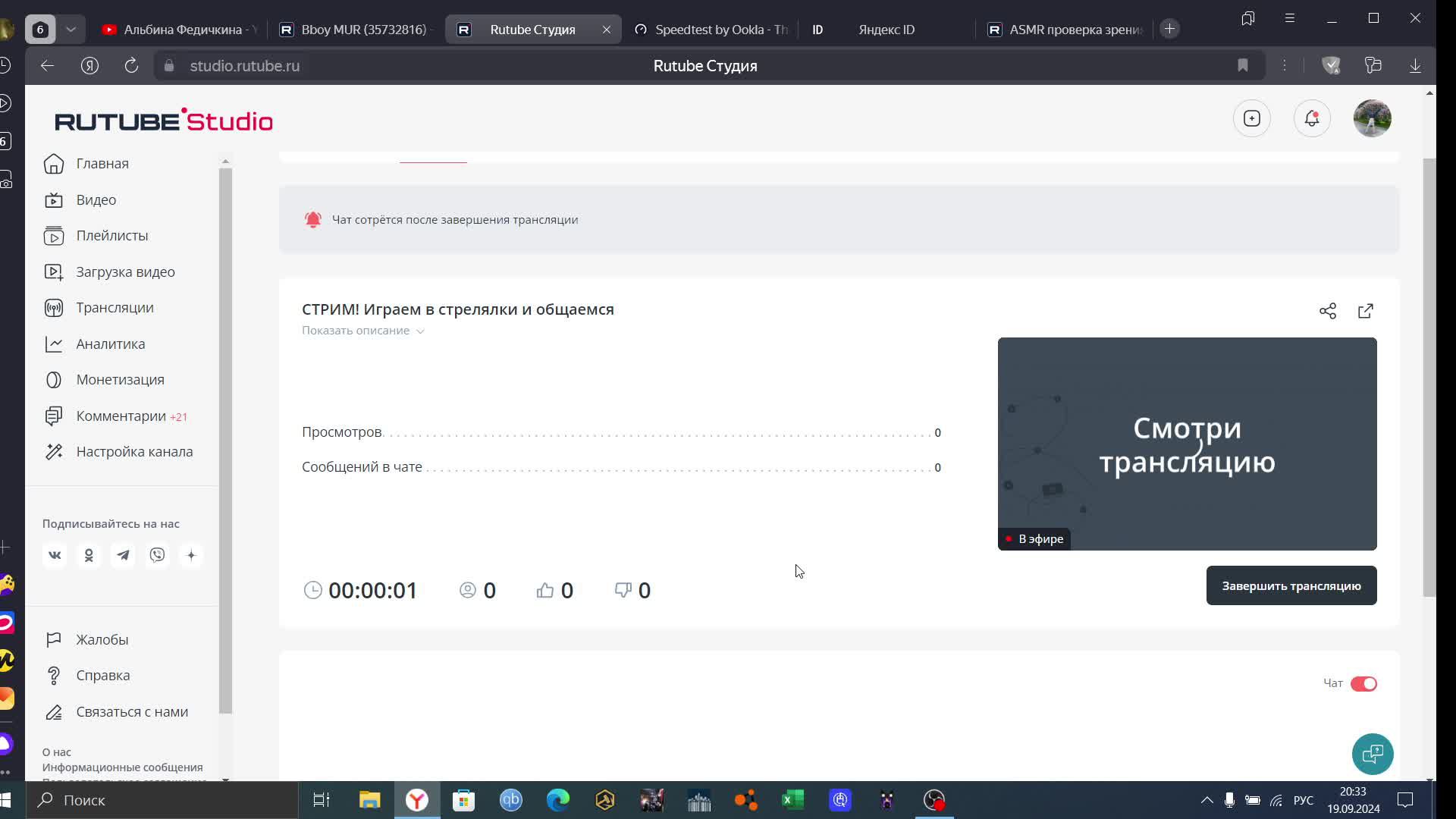Select Трансляции in the sidebar

coord(115,308)
